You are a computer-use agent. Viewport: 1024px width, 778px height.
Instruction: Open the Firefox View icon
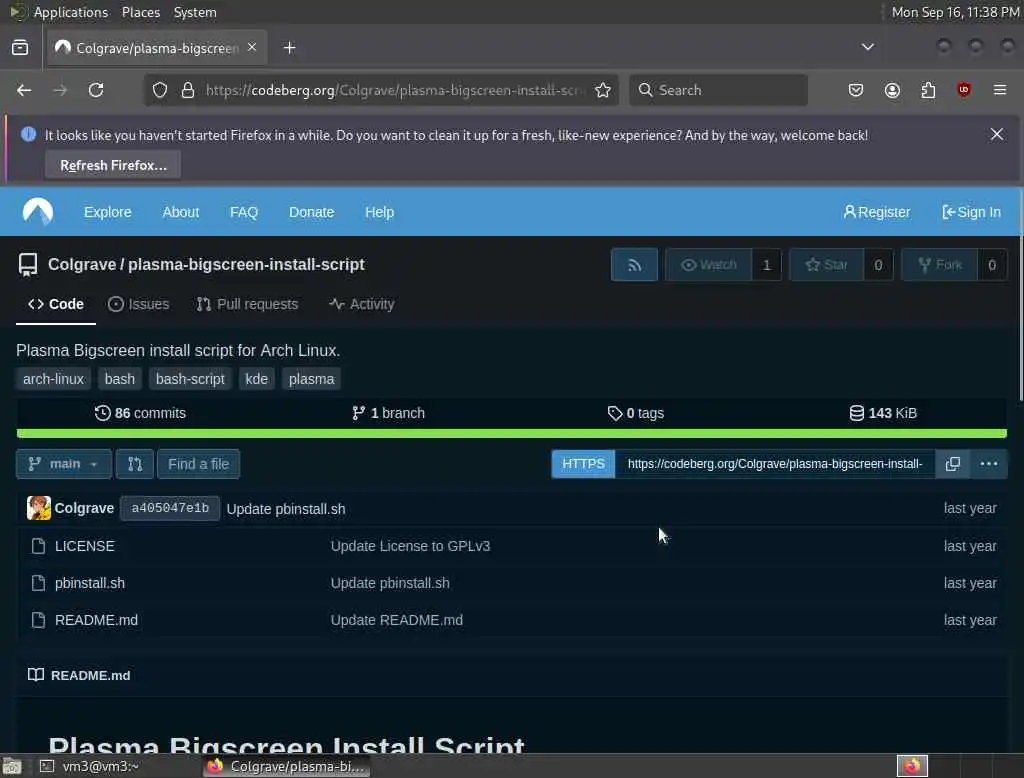point(20,48)
